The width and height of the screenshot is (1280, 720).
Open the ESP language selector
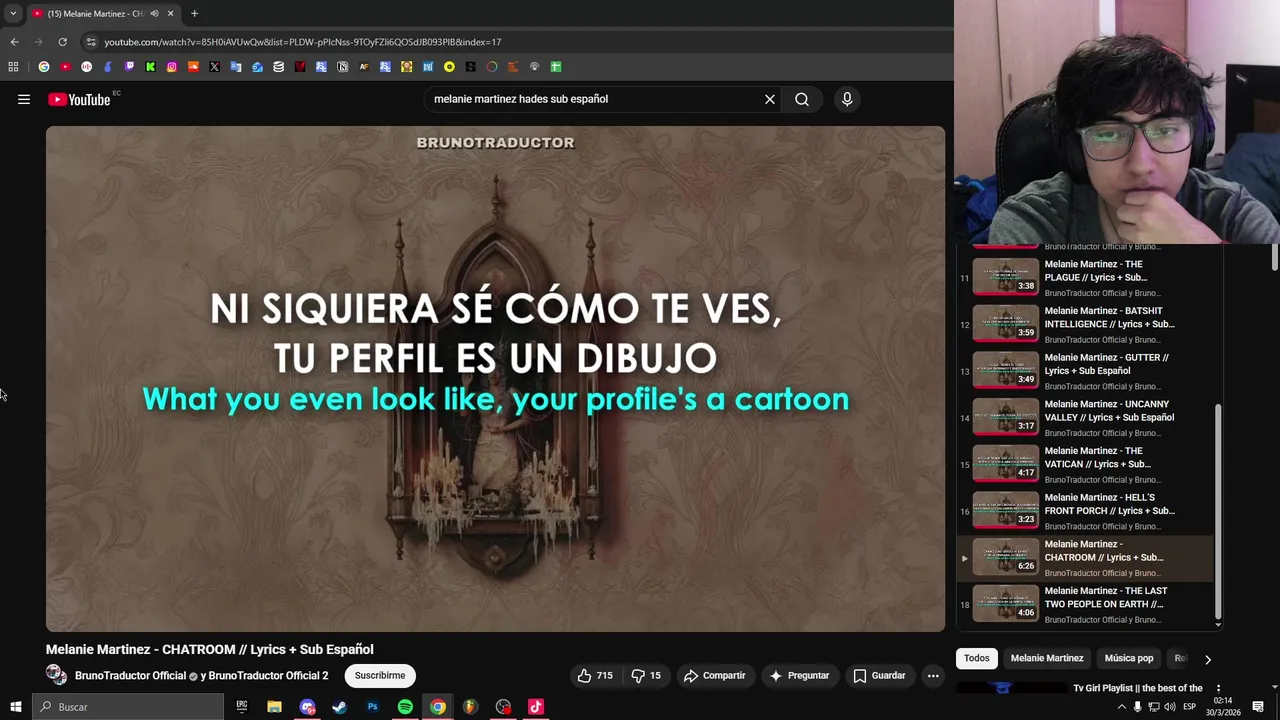click(1190, 707)
